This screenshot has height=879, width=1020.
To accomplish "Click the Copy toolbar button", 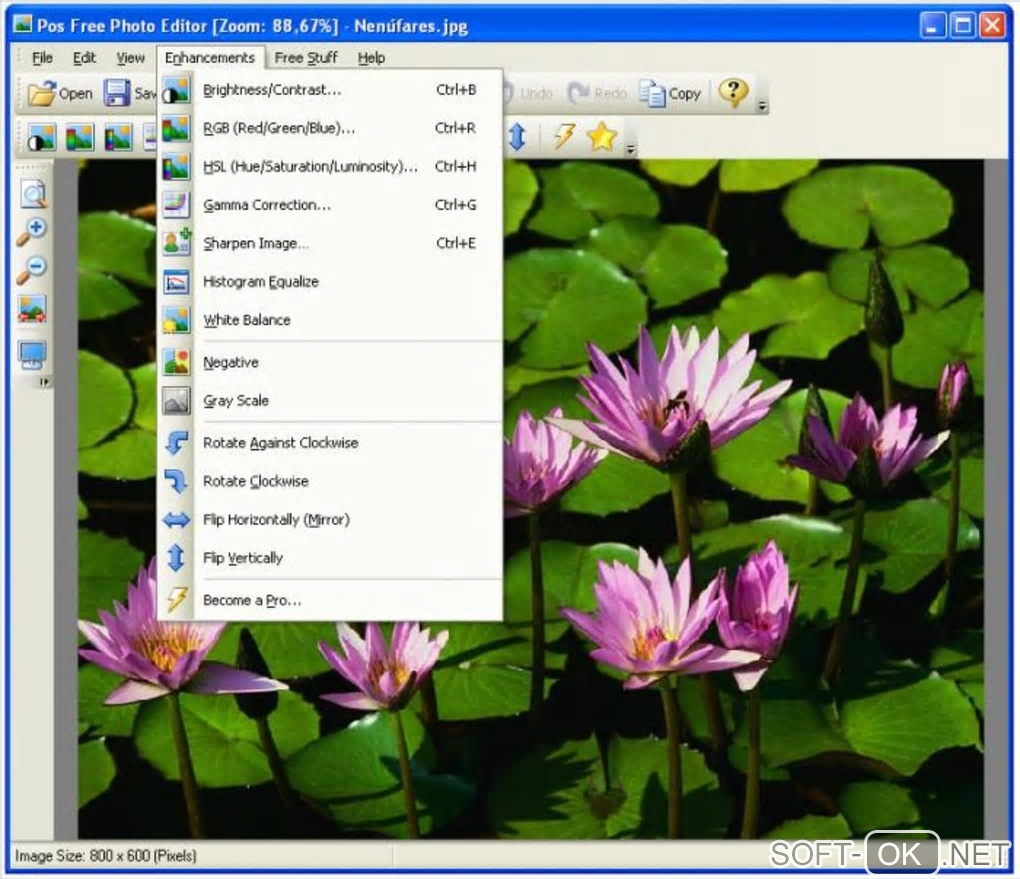I will pyautogui.click(x=669, y=94).
